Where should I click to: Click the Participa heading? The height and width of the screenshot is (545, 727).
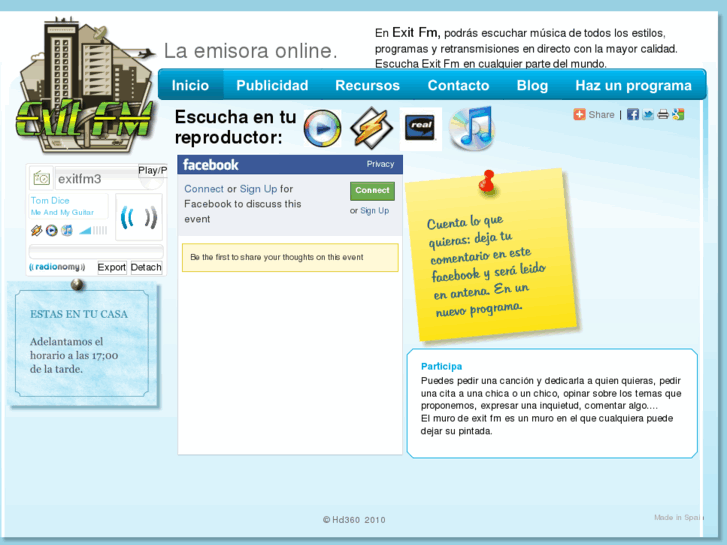441,366
